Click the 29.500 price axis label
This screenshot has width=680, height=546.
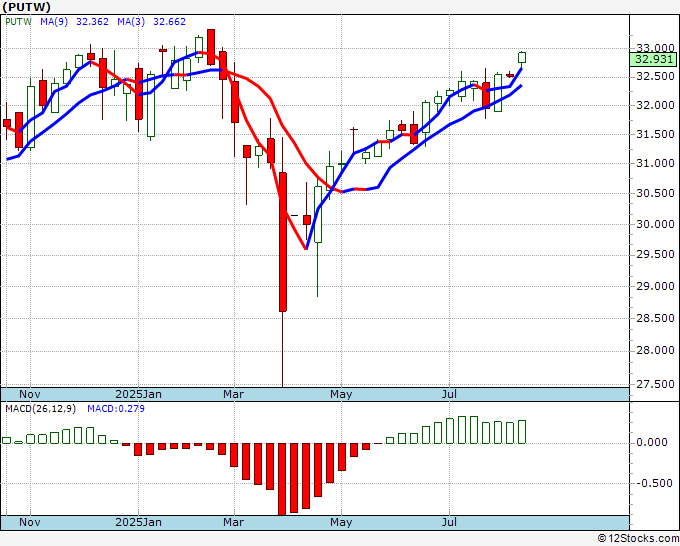point(655,255)
